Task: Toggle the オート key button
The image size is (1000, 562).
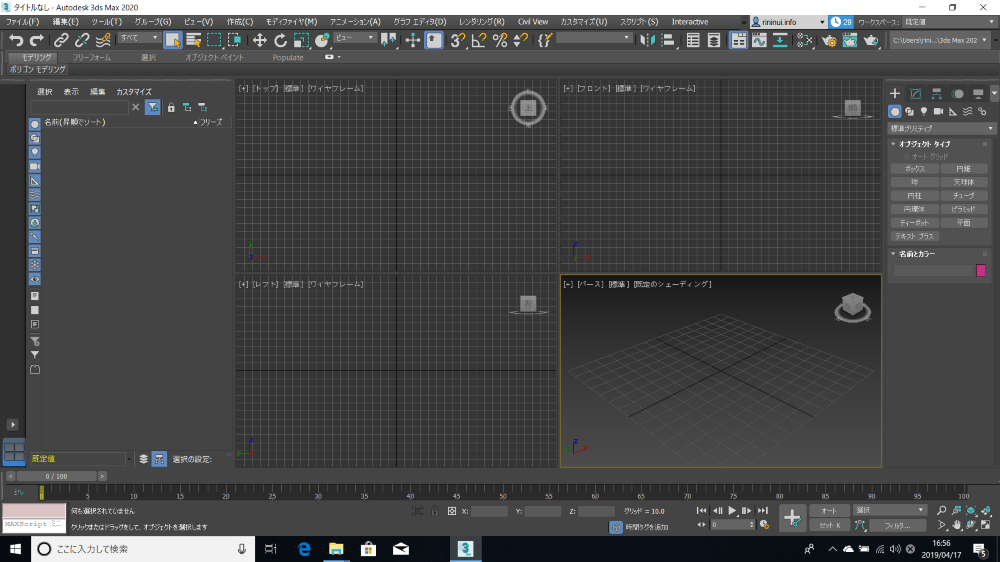Action: [829, 510]
